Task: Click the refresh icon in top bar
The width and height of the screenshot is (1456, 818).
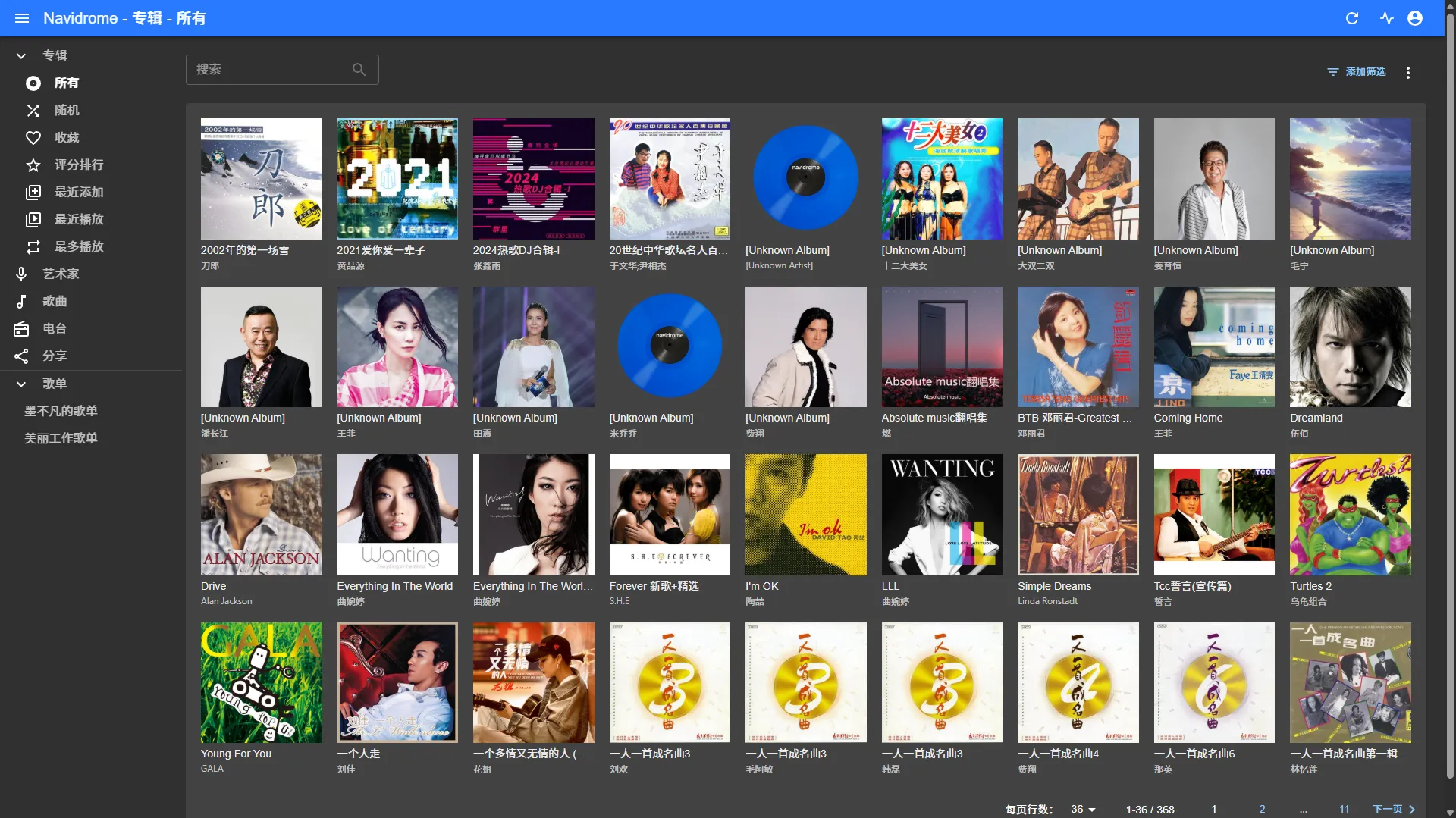Action: (x=1351, y=18)
